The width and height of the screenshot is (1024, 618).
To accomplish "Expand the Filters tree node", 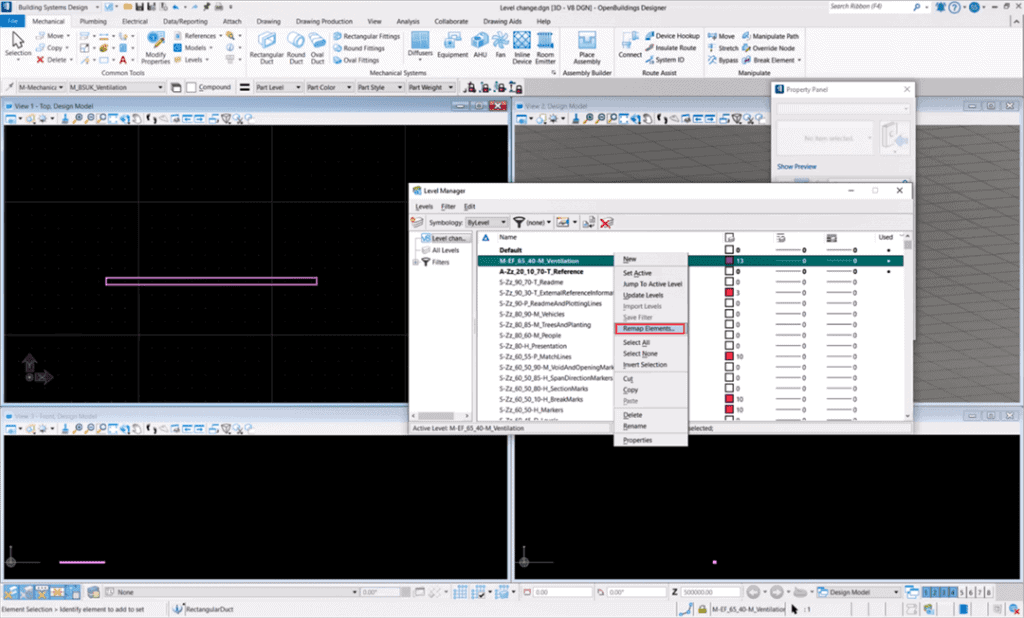I will (x=415, y=262).
